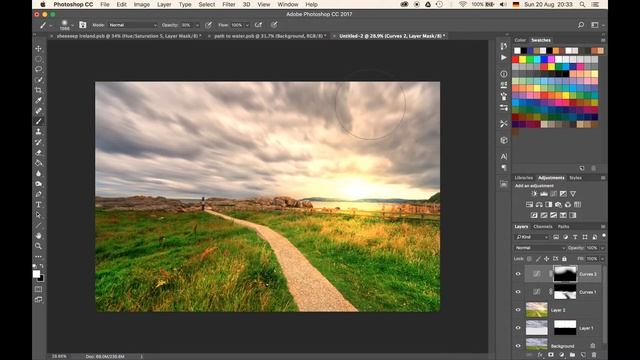Hide Layer 1 visibility eye

click(x=518, y=328)
